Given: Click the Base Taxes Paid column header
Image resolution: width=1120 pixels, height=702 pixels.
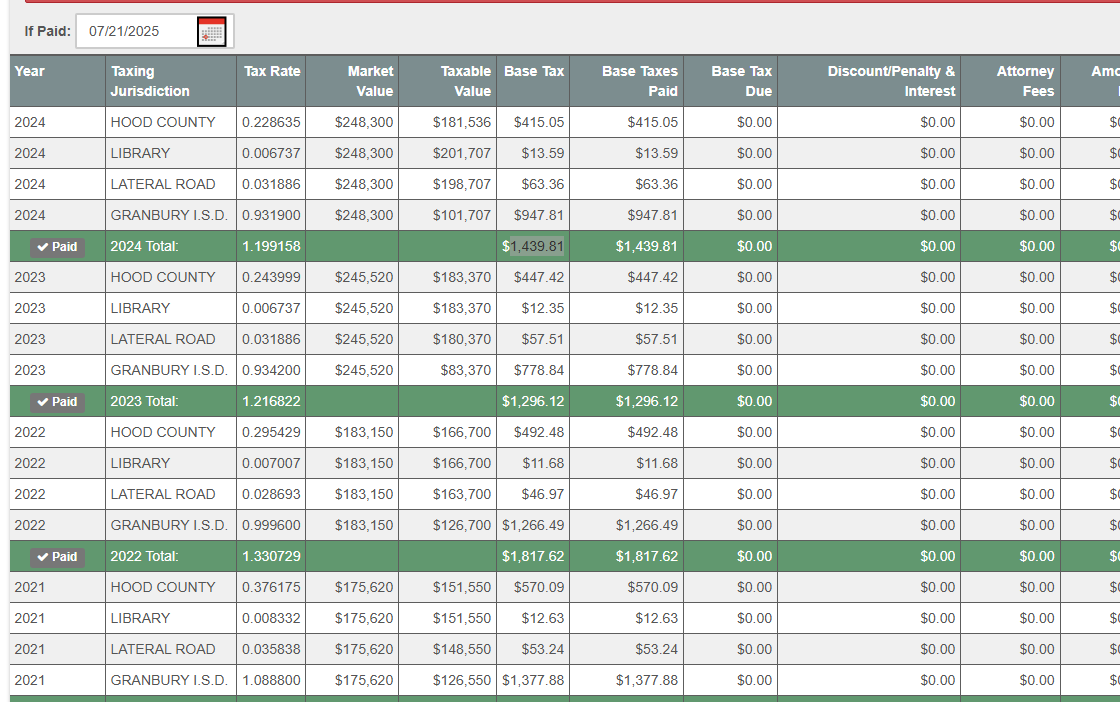Looking at the screenshot, I should [639, 81].
